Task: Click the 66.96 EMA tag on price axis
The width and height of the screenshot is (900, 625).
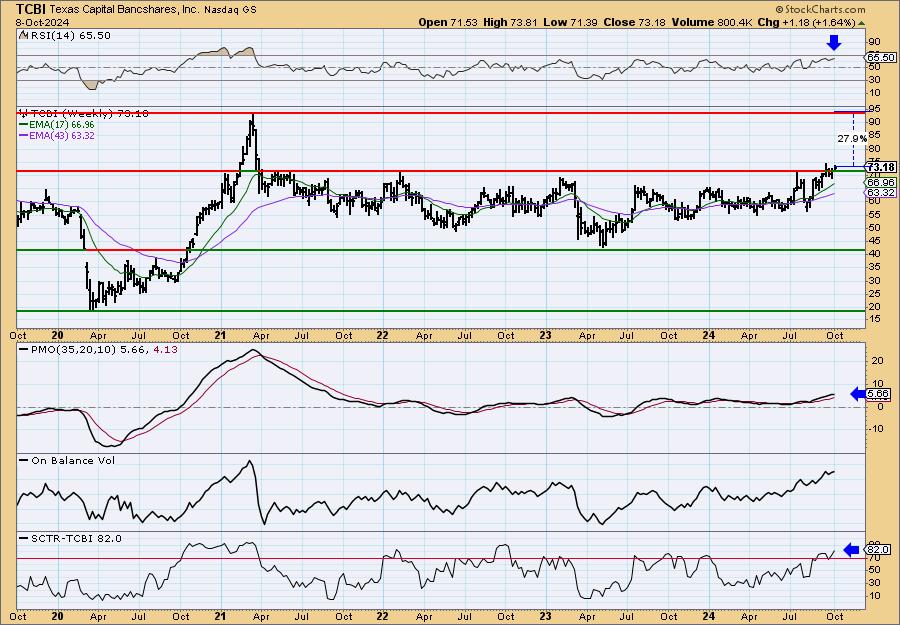Action: click(881, 182)
